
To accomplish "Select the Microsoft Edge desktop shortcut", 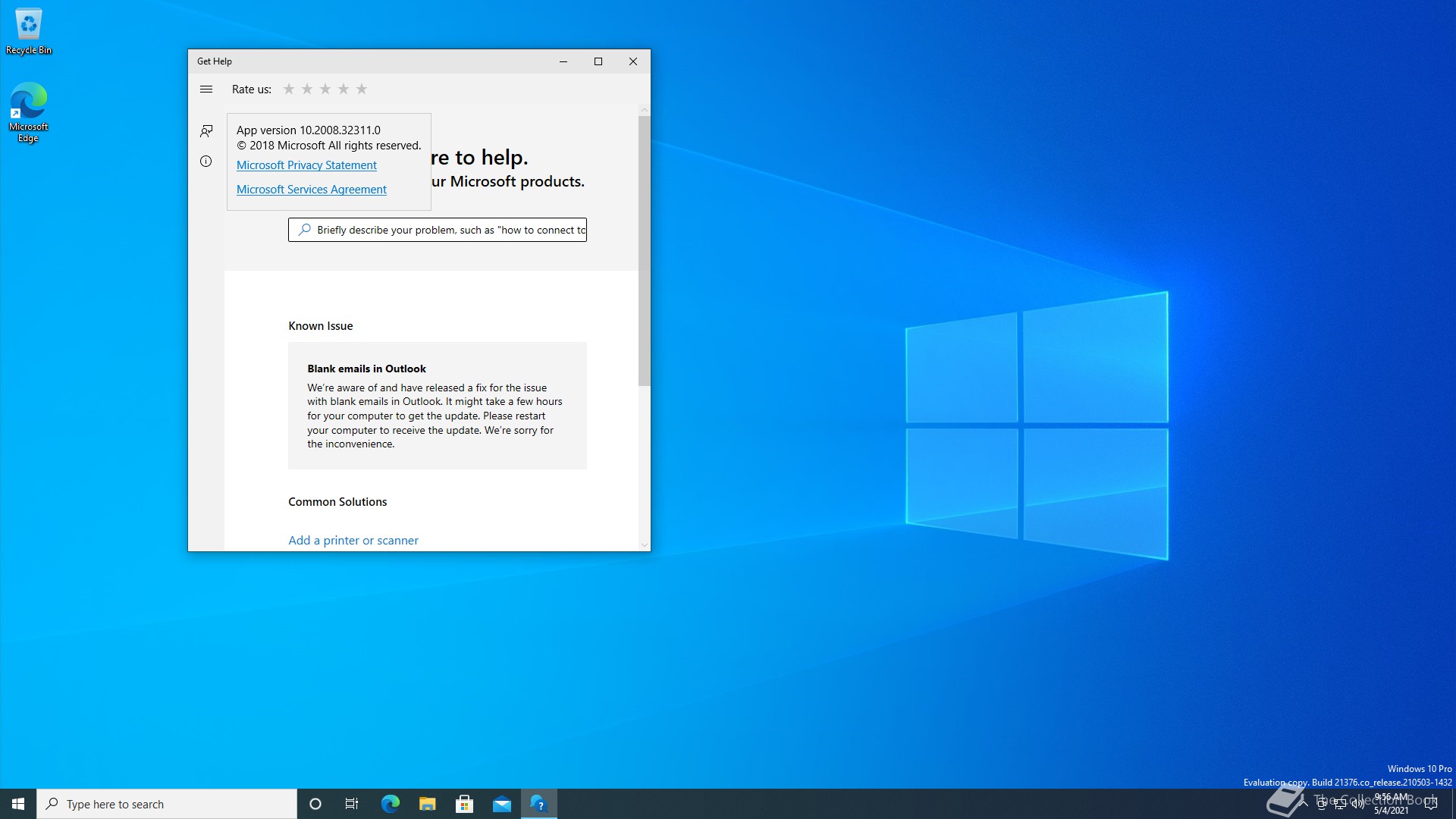I will [29, 112].
